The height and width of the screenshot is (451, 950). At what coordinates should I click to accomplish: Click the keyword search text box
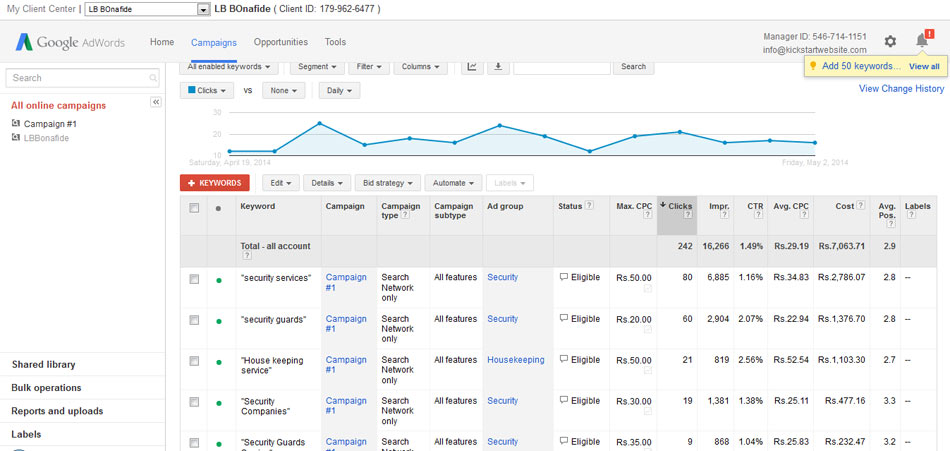click(x=562, y=67)
